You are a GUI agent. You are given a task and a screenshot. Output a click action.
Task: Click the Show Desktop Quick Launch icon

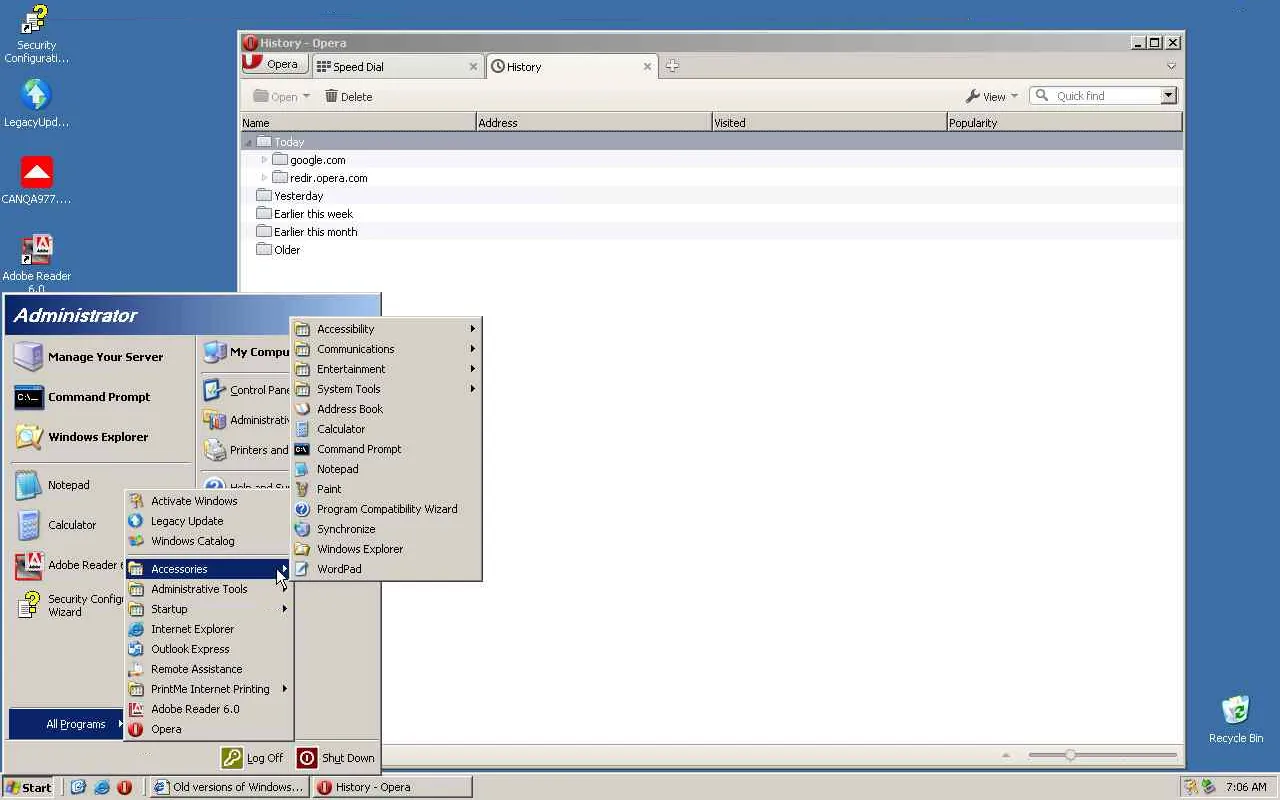(x=78, y=787)
